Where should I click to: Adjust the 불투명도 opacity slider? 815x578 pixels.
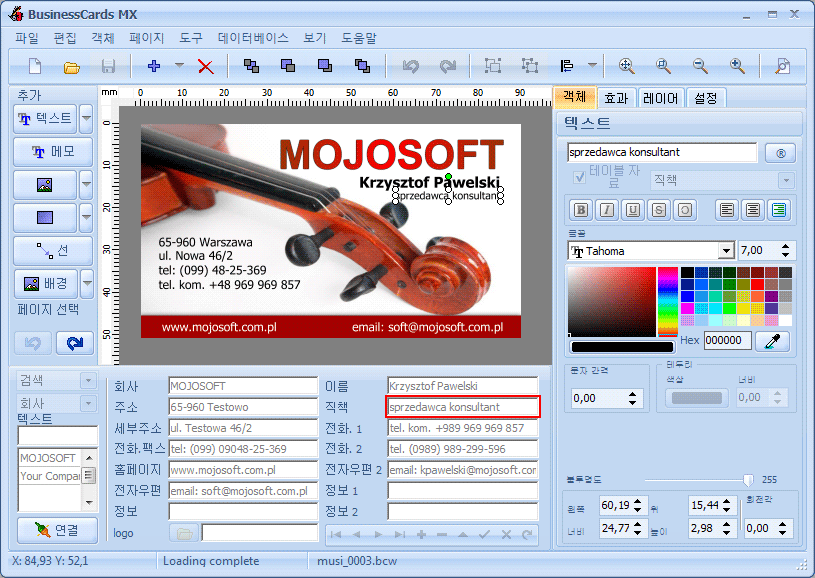(x=748, y=480)
